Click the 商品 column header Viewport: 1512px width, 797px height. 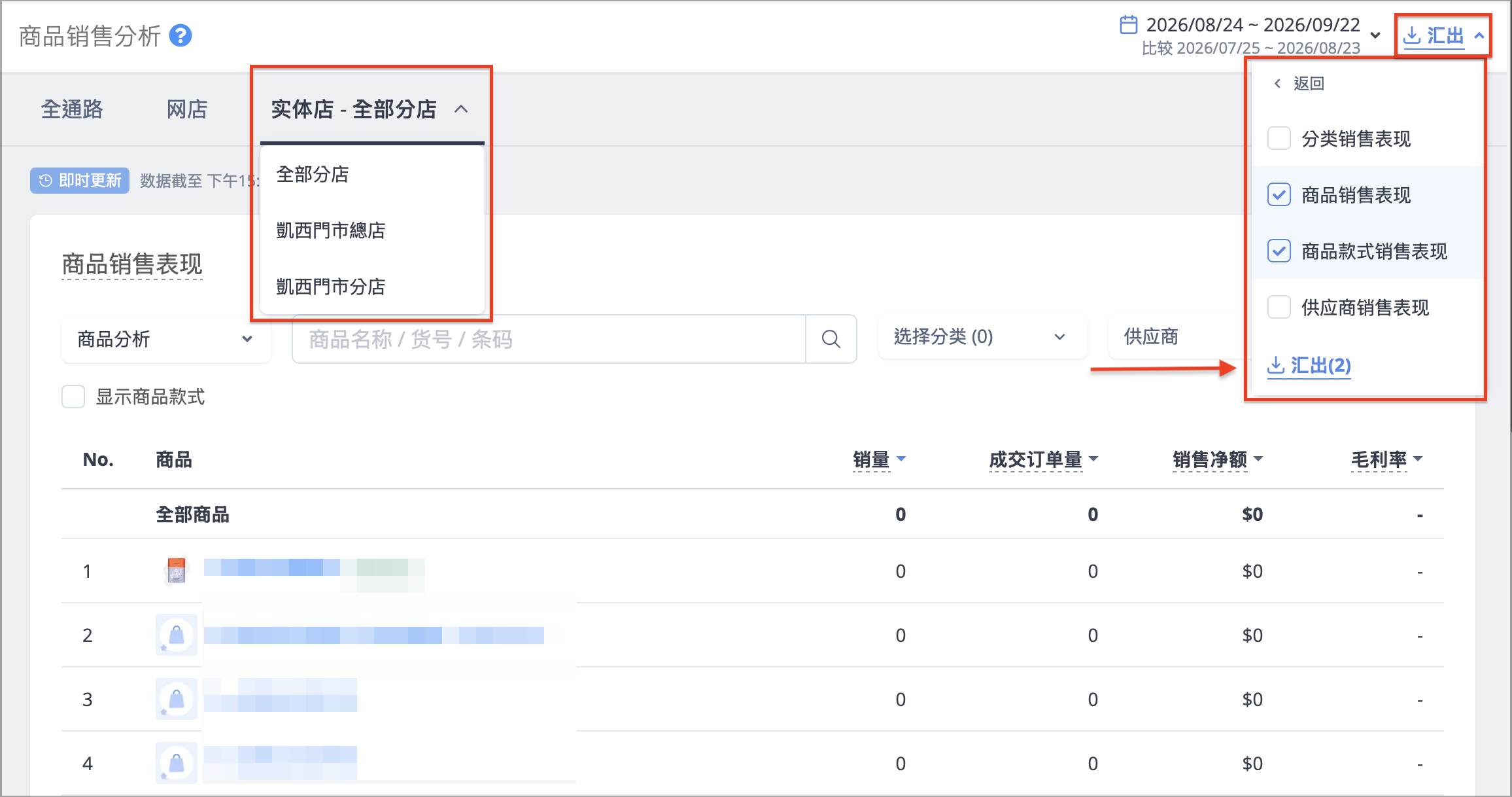pos(174,459)
